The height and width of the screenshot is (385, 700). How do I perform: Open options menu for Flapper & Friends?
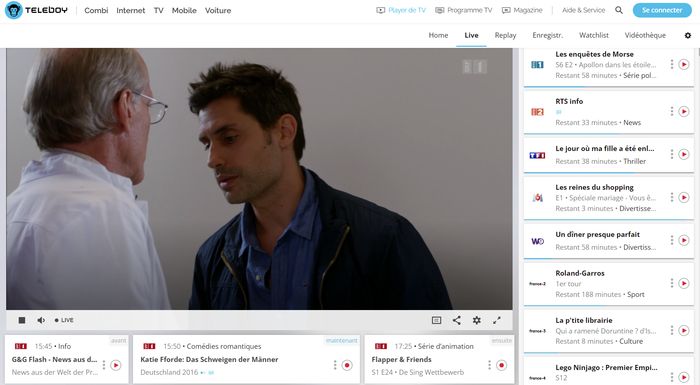[489, 365]
